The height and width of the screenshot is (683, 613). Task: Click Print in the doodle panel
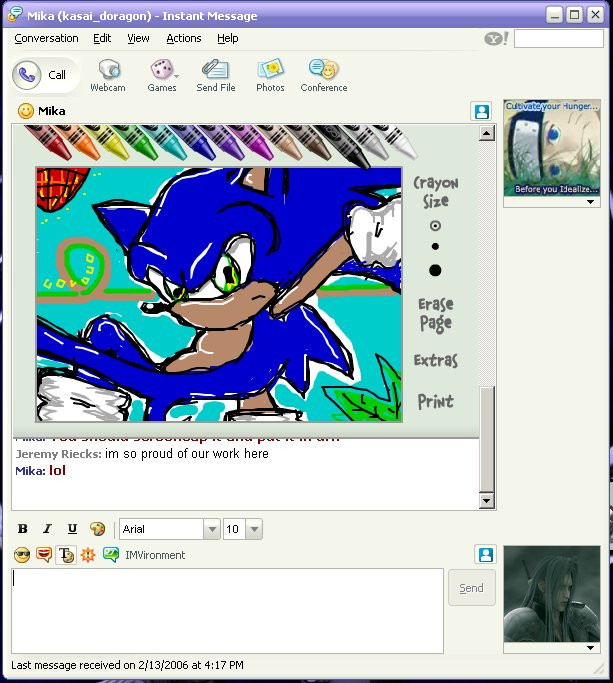(x=435, y=401)
